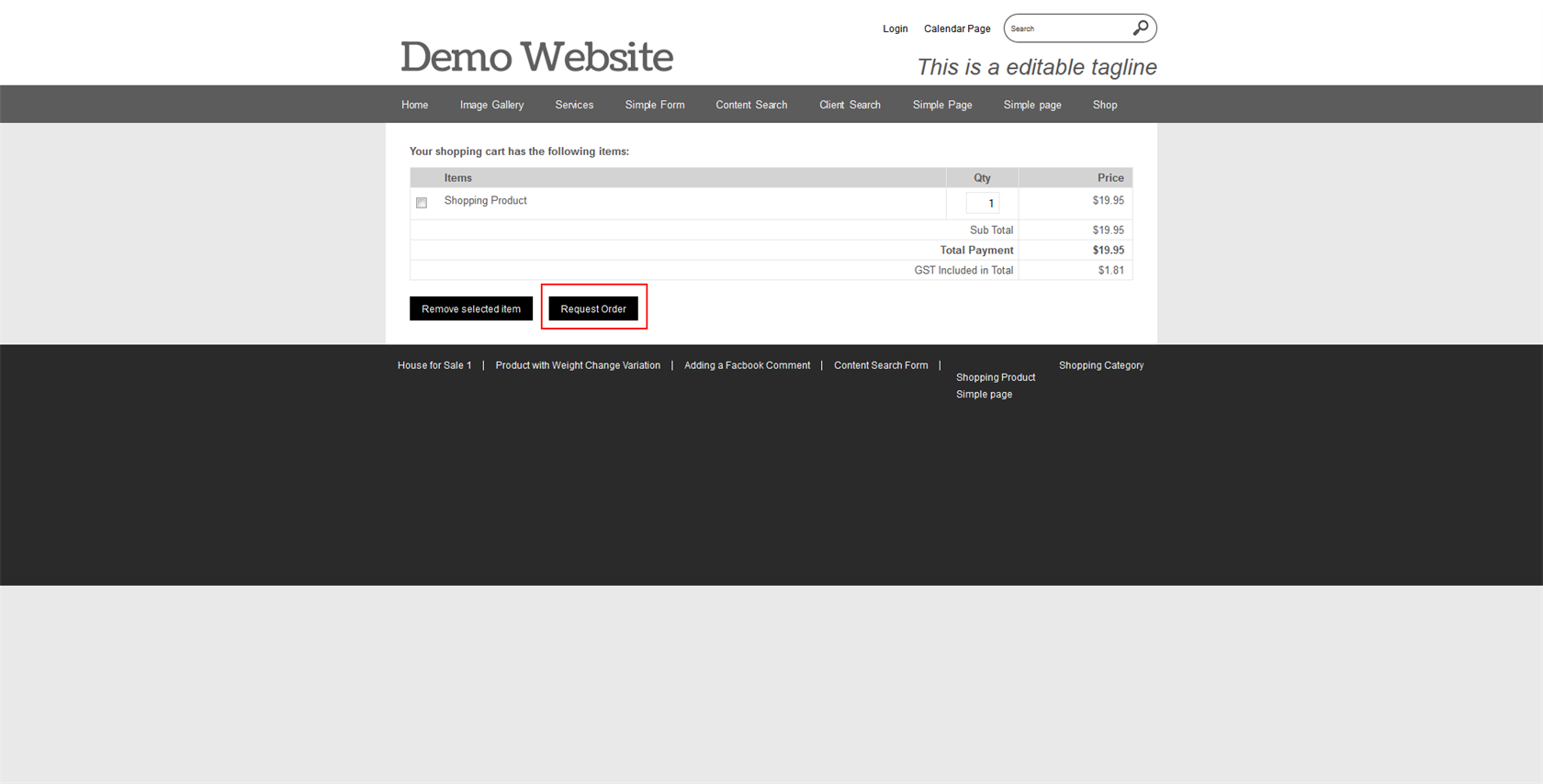
Task: Open House for Sale 1 footer link
Action: click(x=434, y=365)
